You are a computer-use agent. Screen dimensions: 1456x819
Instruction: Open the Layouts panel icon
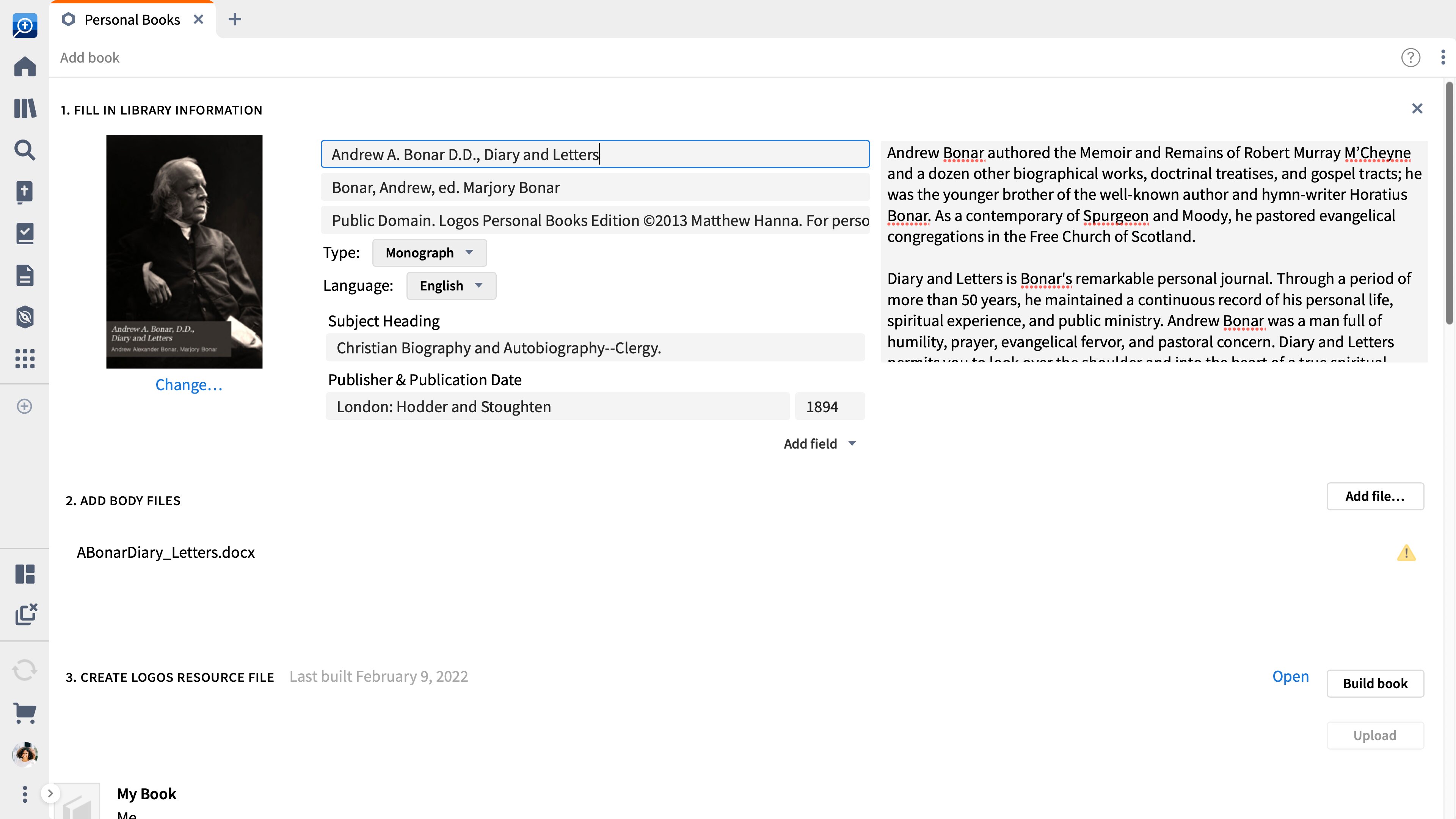(25, 574)
